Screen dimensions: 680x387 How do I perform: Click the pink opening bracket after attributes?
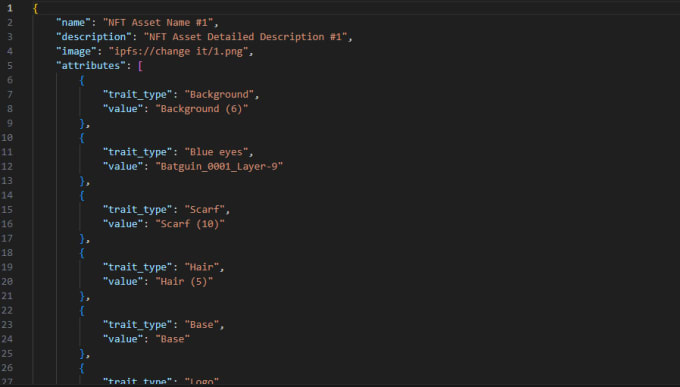140,66
